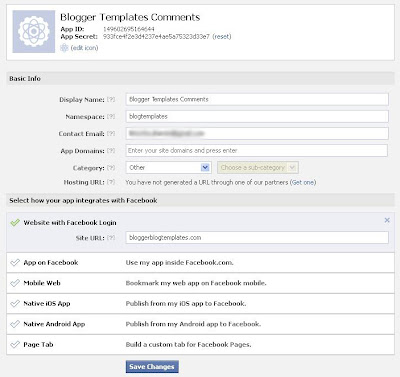400x377 pixels.
Task: Expand the Native iOS App row label
Action: [x=47, y=303]
